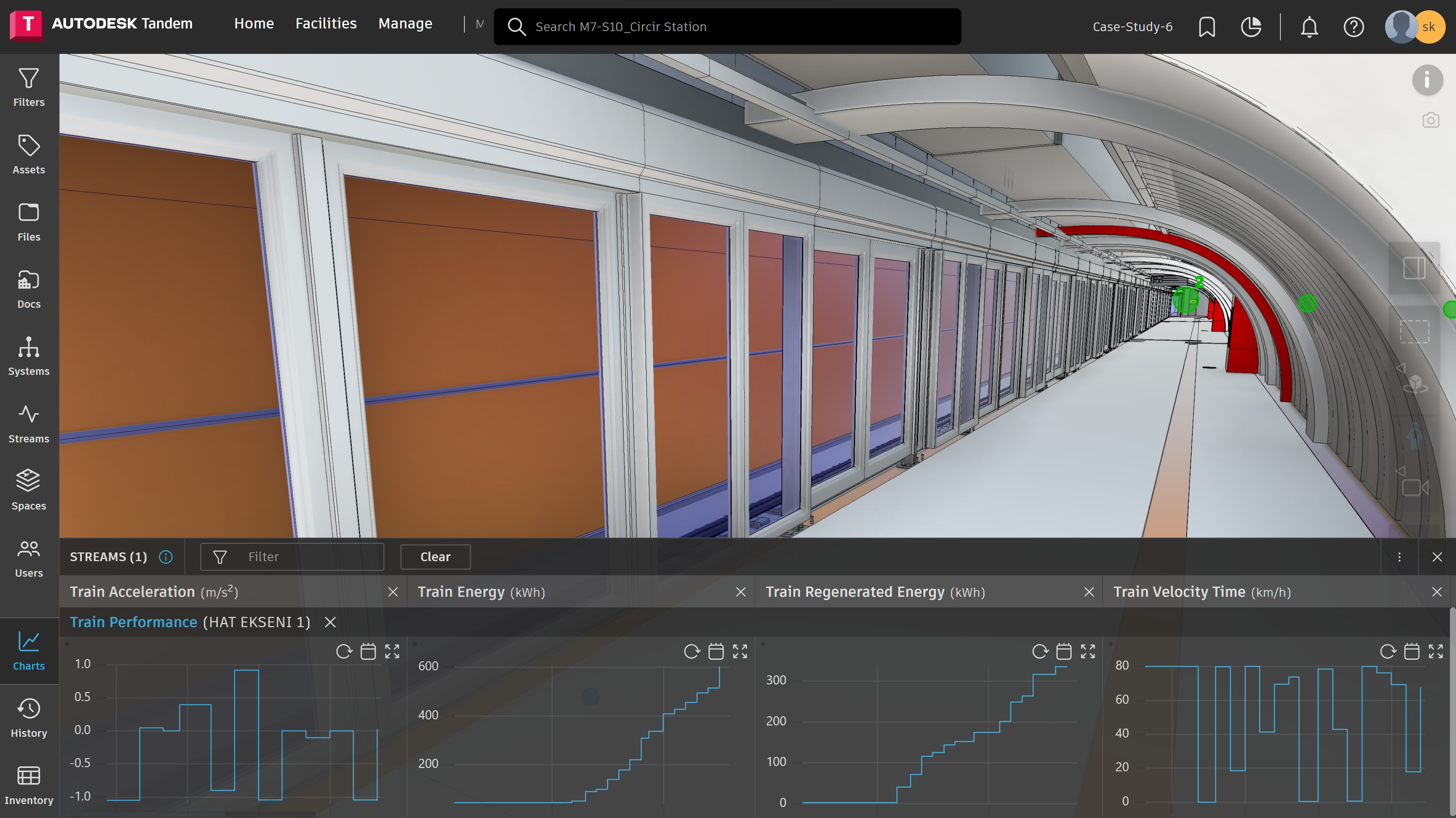Toggle the split view panel icon
This screenshot has width=1456, height=818.
click(x=1414, y=268)
